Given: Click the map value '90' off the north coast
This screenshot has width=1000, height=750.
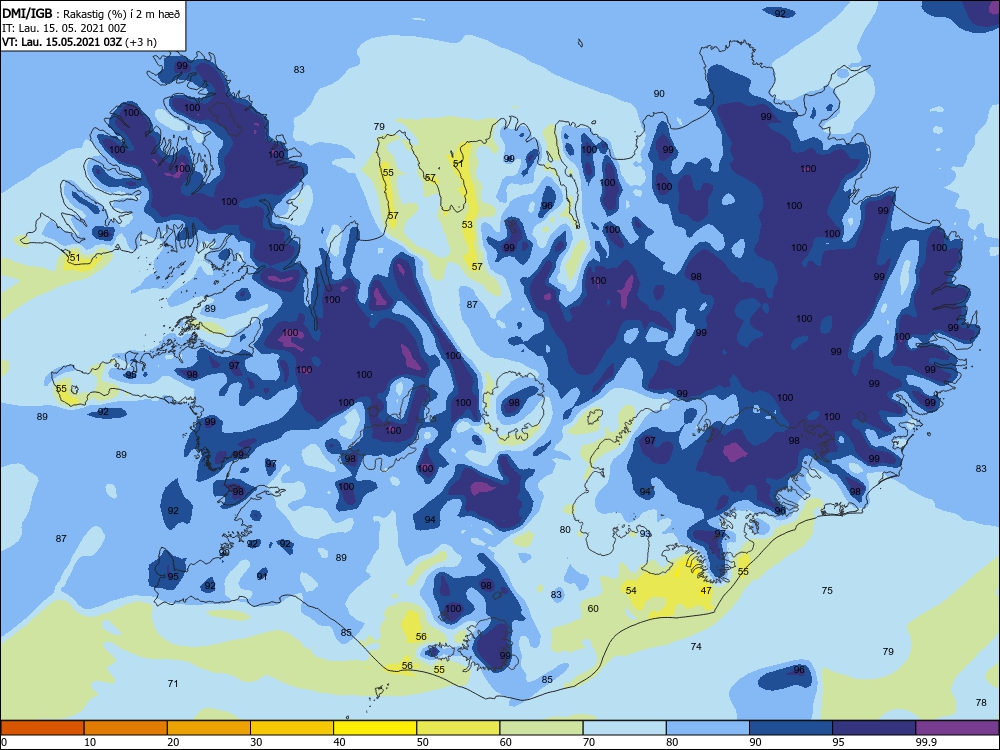Looking at the screenshot, I should [659, 94].
